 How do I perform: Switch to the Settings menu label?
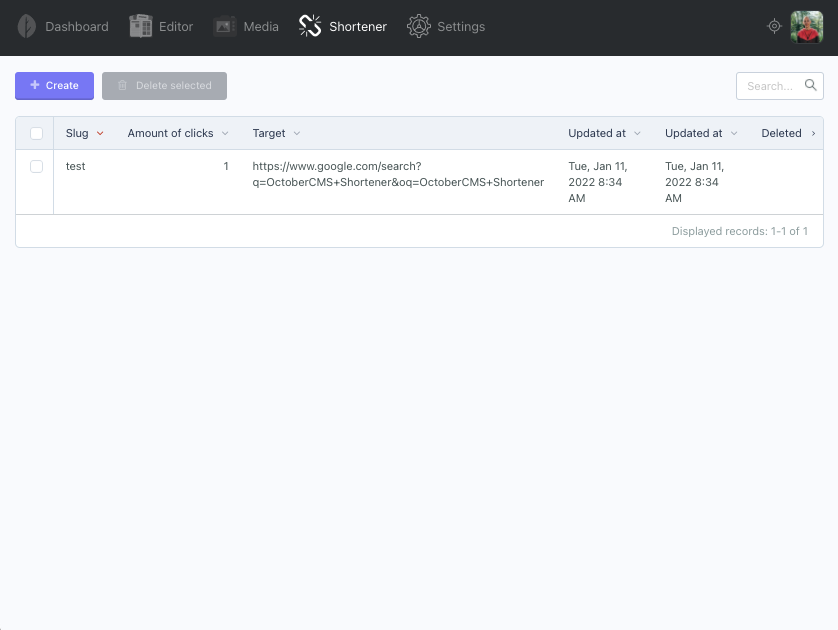coord(461,27)
